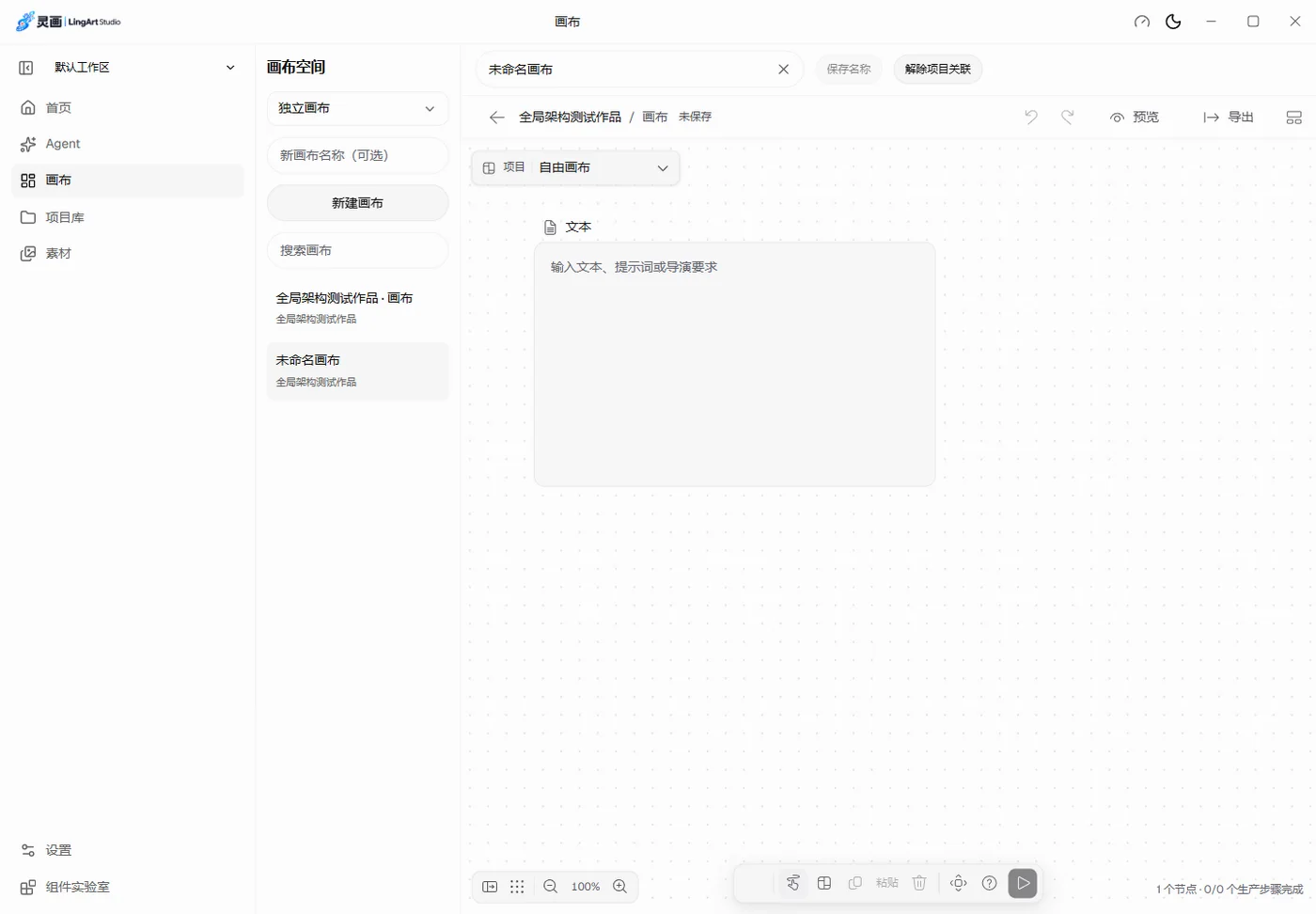Open 项目库 from the sidebar
Image resolution: width=1316 pixels, height=914 pixels.
(128, 217)
